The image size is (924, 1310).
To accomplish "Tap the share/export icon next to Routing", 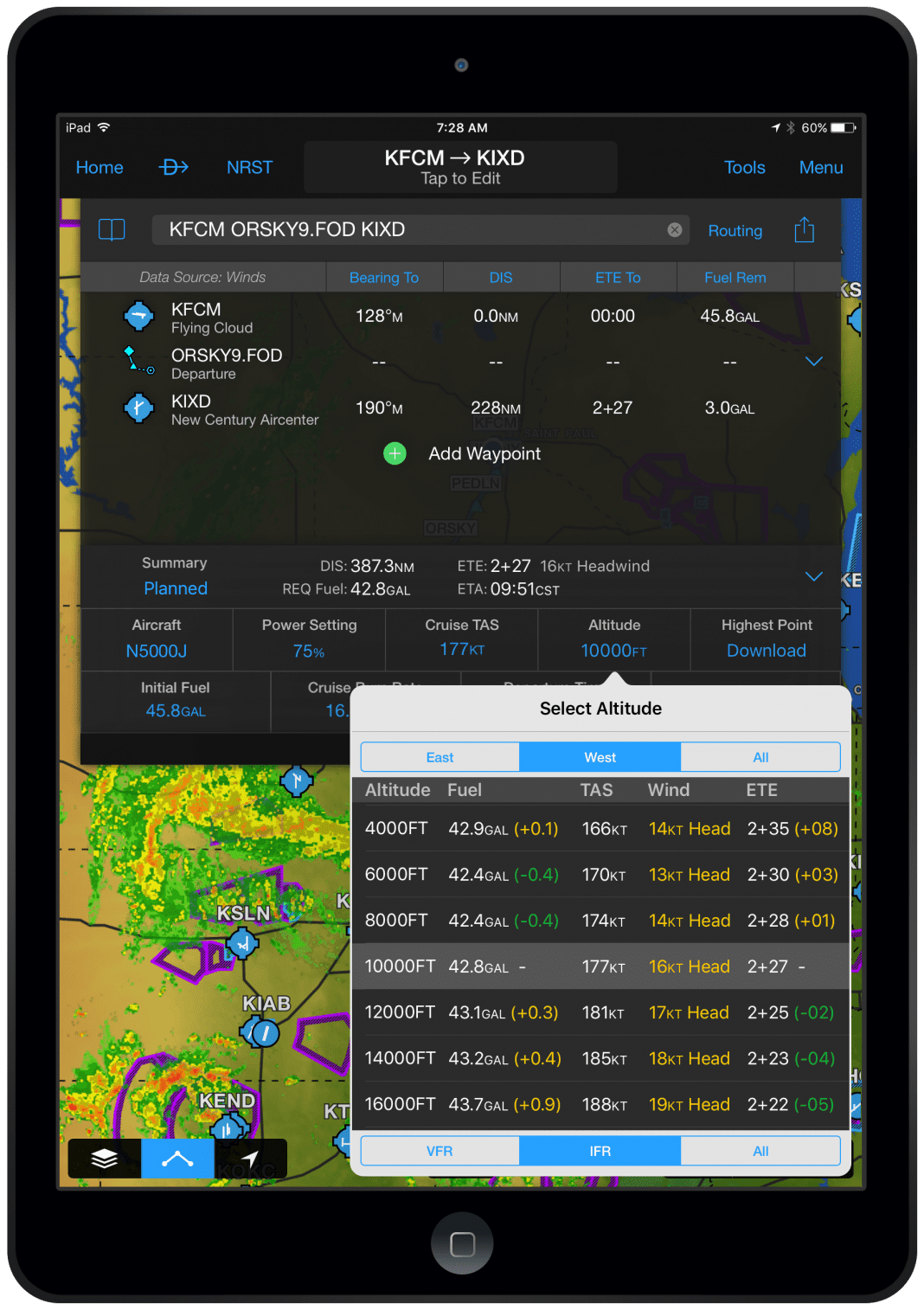I will click(x=804, y=229).
